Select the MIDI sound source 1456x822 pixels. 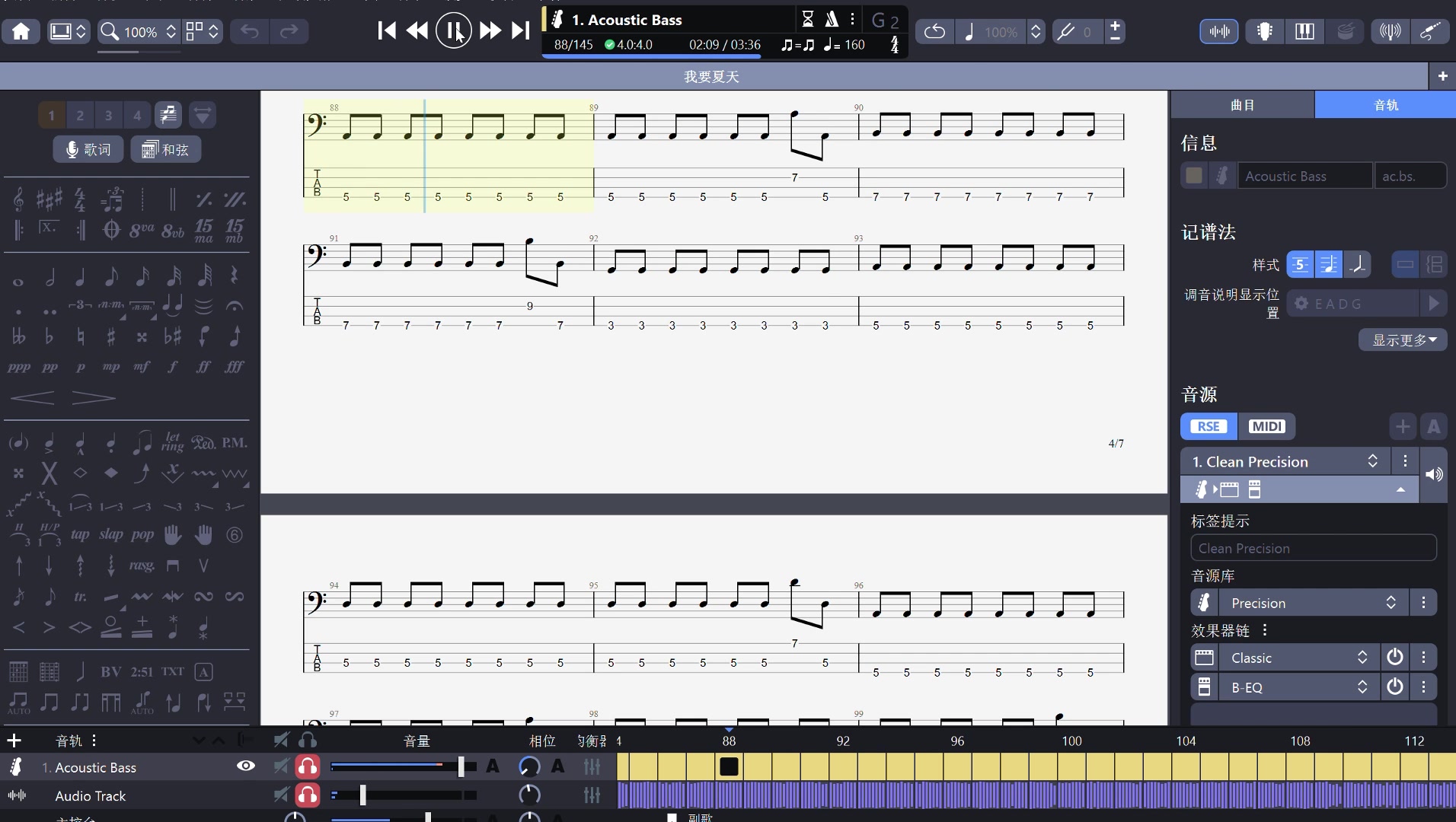point(1266,426)
